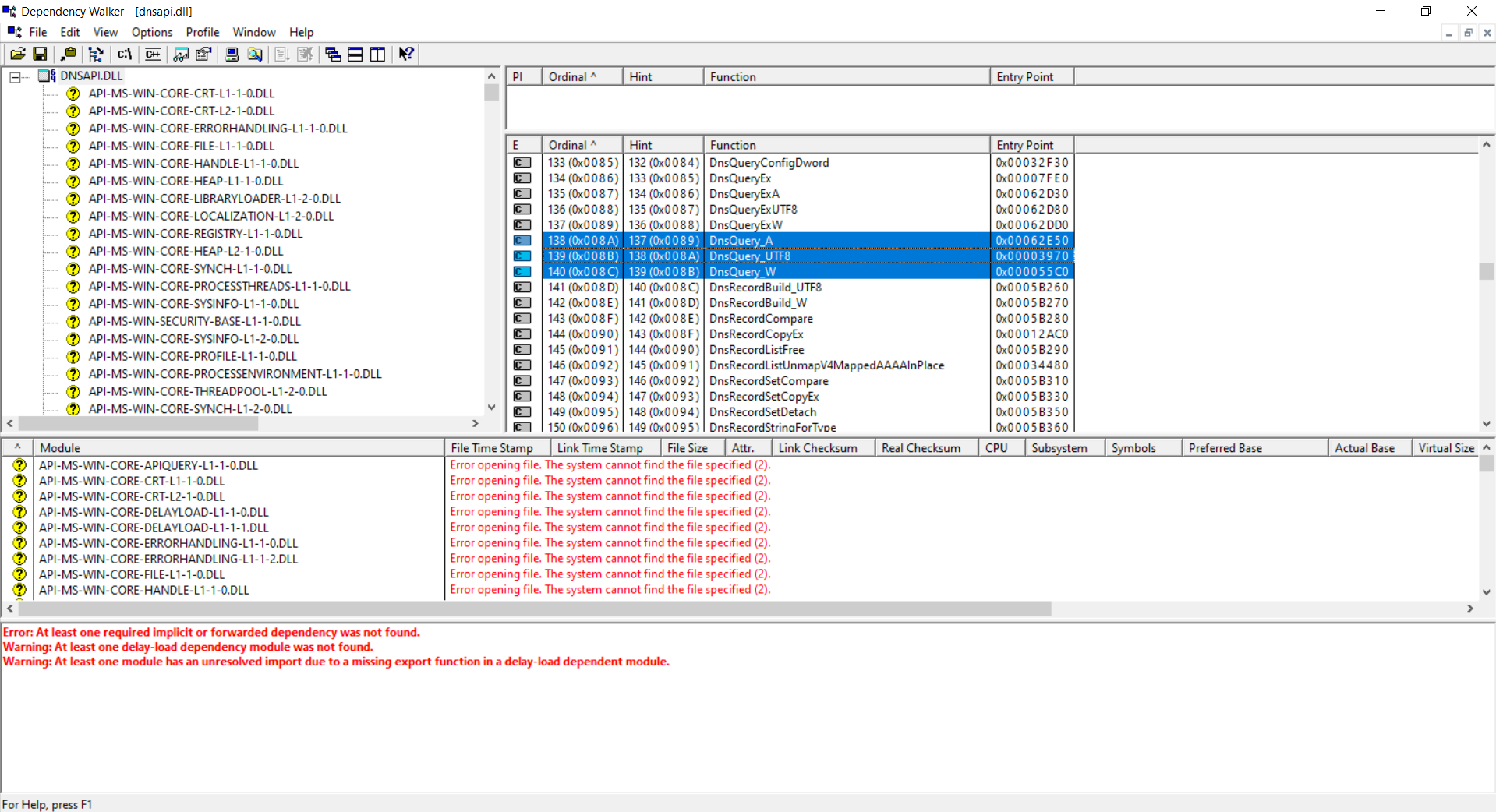Click the question-mark icon of API-MS-WIN-SECURITY-BASE-L1-1-0.DLL in the tree
Viewport: 1496px width, 812px height.
point(73,321)
